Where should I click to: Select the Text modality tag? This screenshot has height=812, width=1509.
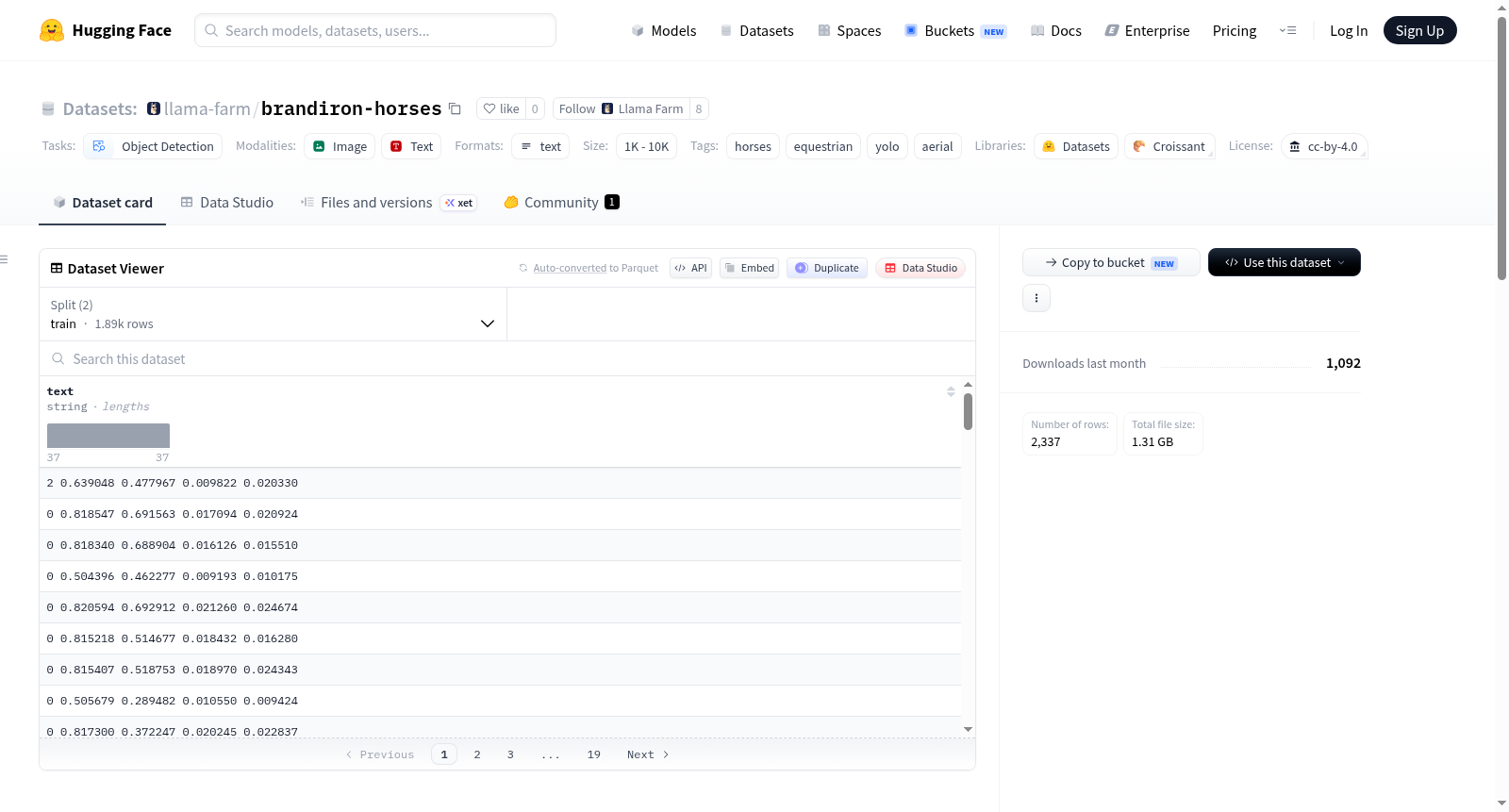pyautogui.click(x=411, y=146)
